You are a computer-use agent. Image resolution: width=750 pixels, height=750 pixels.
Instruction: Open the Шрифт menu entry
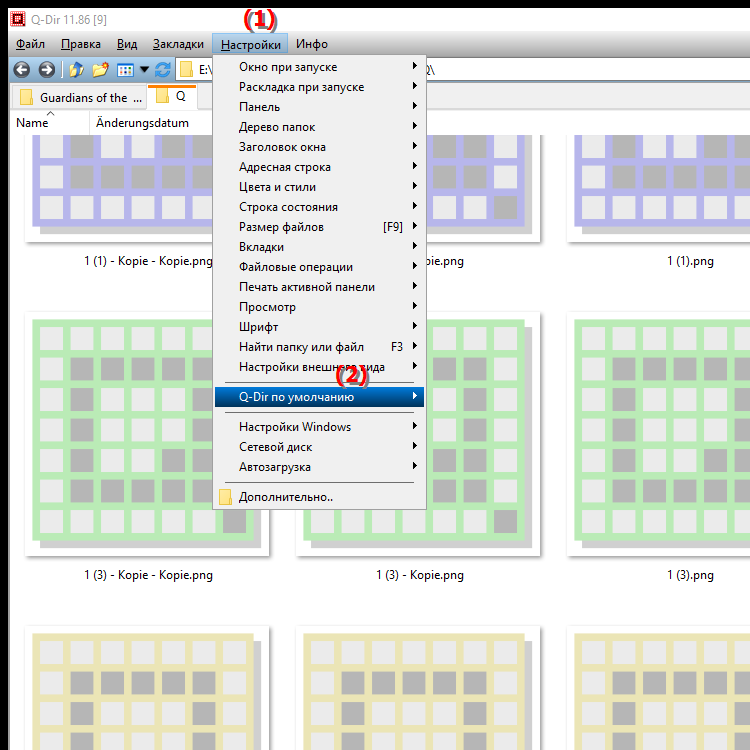[320, 327]
